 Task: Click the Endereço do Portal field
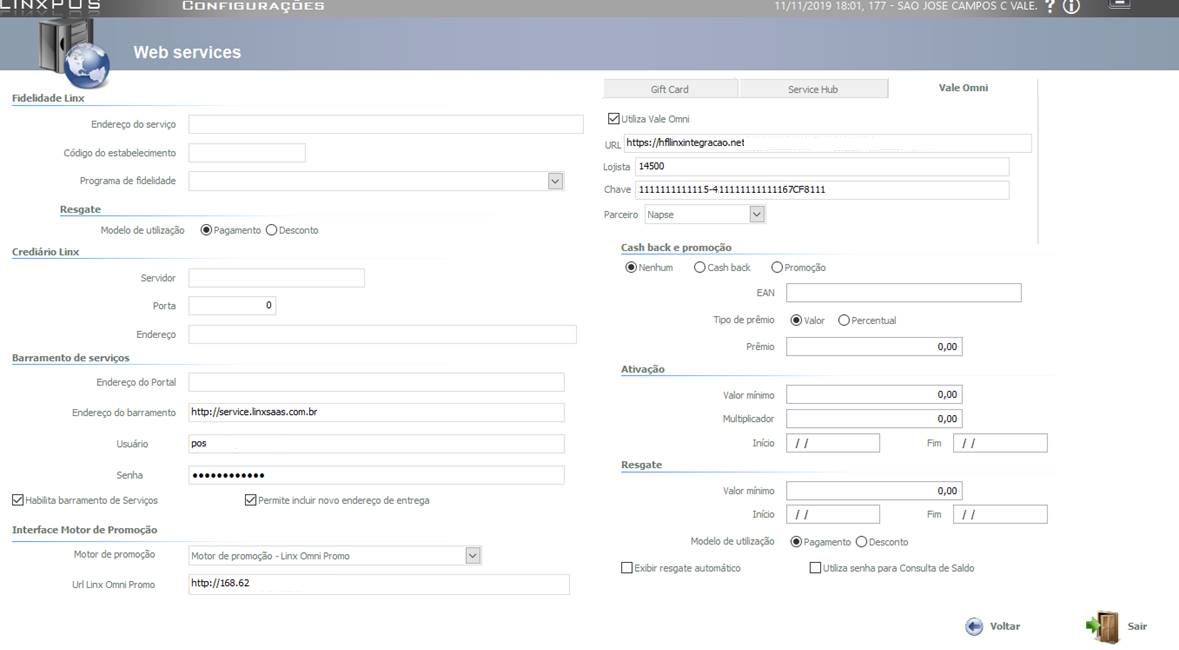pos(376,382)
